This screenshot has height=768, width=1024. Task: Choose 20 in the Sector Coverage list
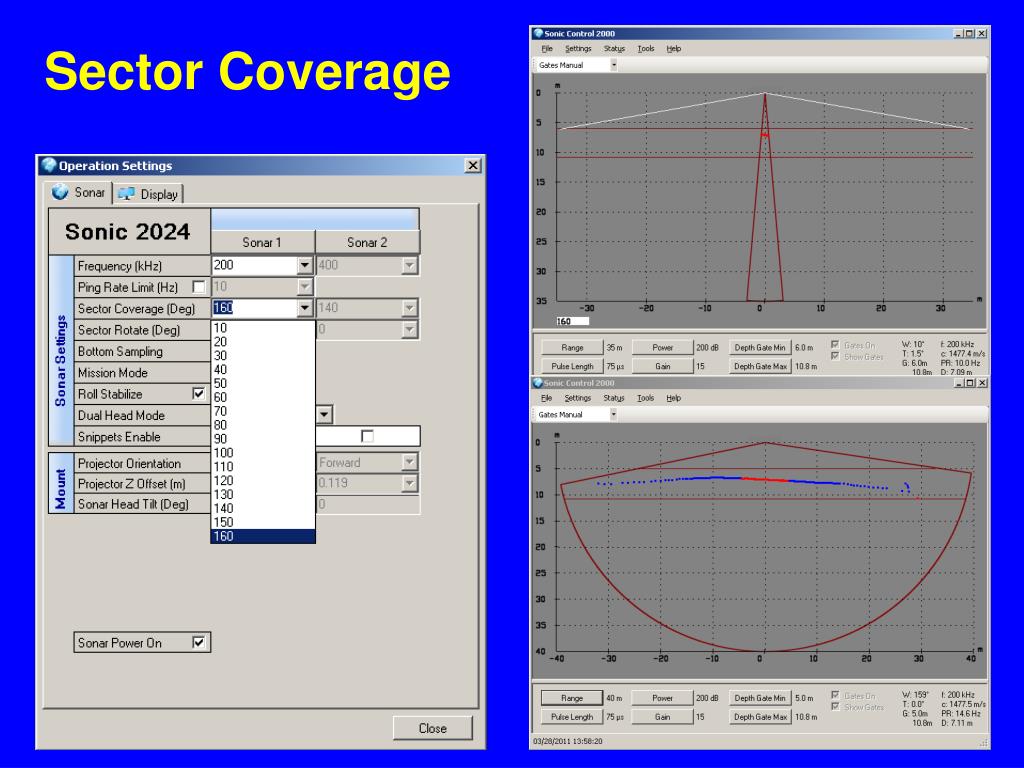pyautogui.click(x=263, y=342)
